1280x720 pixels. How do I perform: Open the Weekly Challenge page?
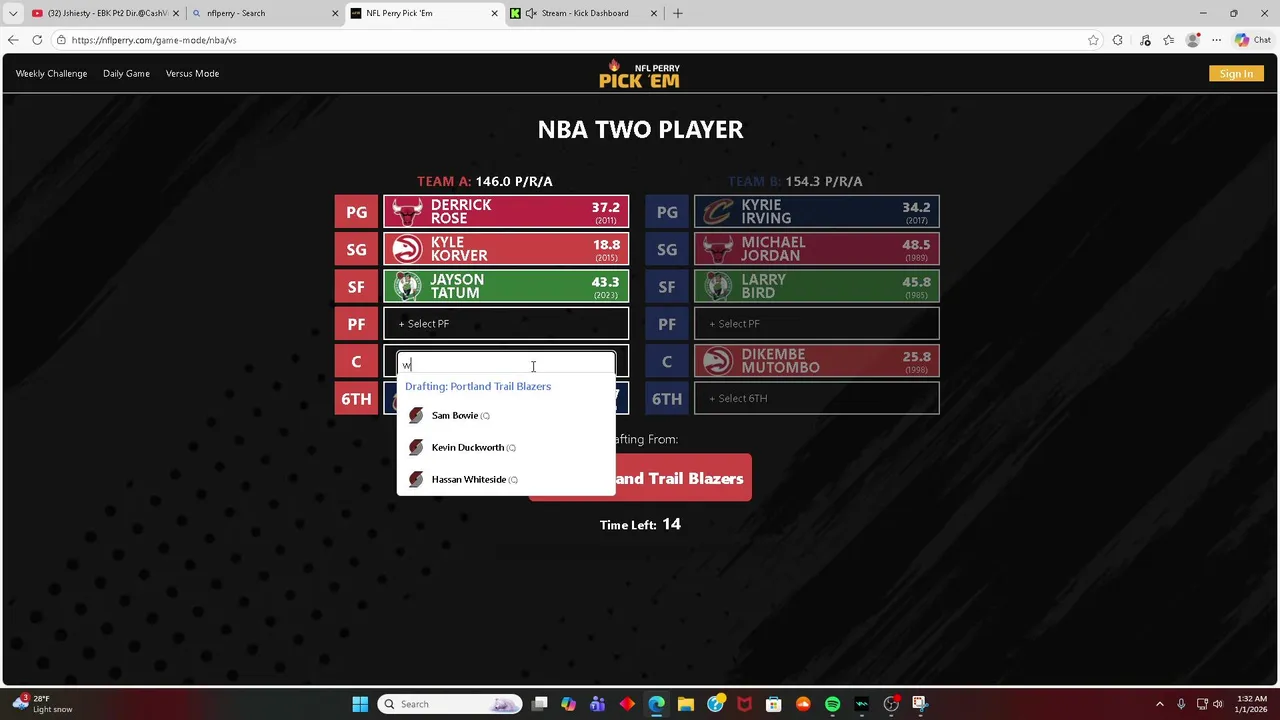[51, 74]
